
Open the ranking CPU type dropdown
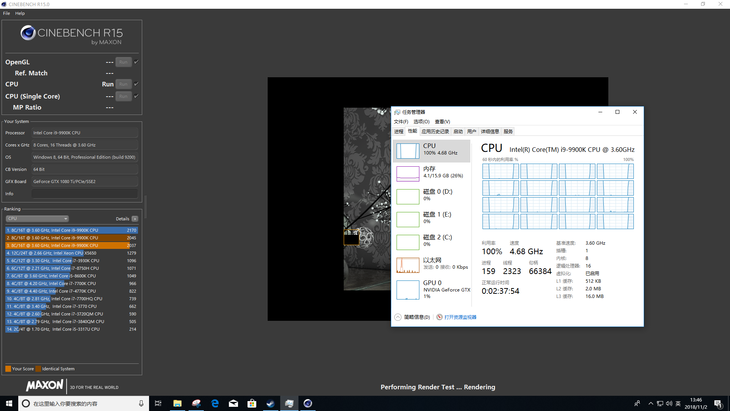(37, 218)
